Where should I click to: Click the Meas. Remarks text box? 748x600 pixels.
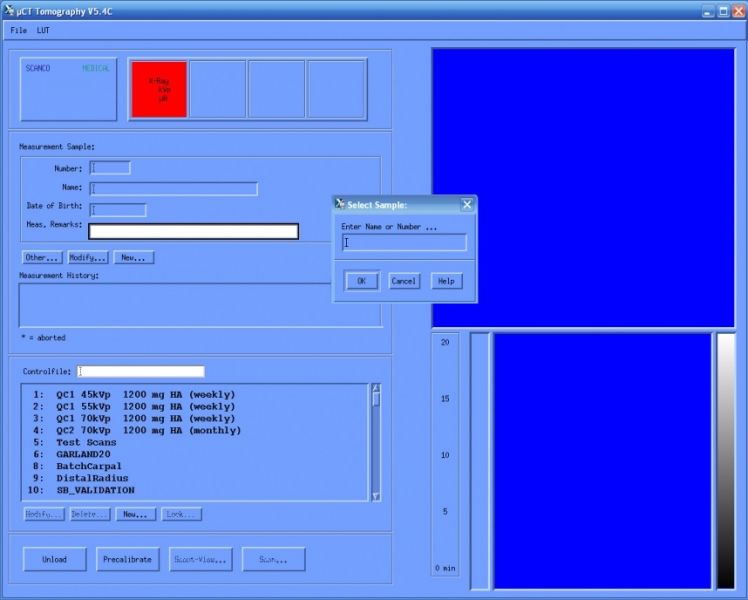[194, 231]
